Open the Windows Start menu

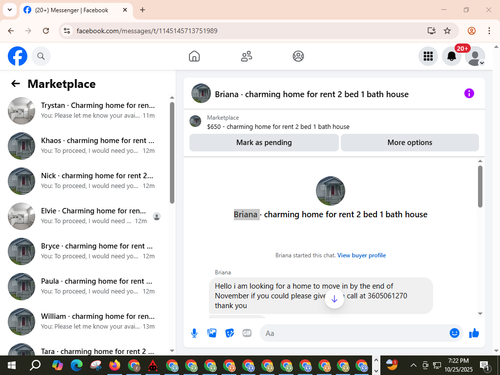[x=11, y=365]
